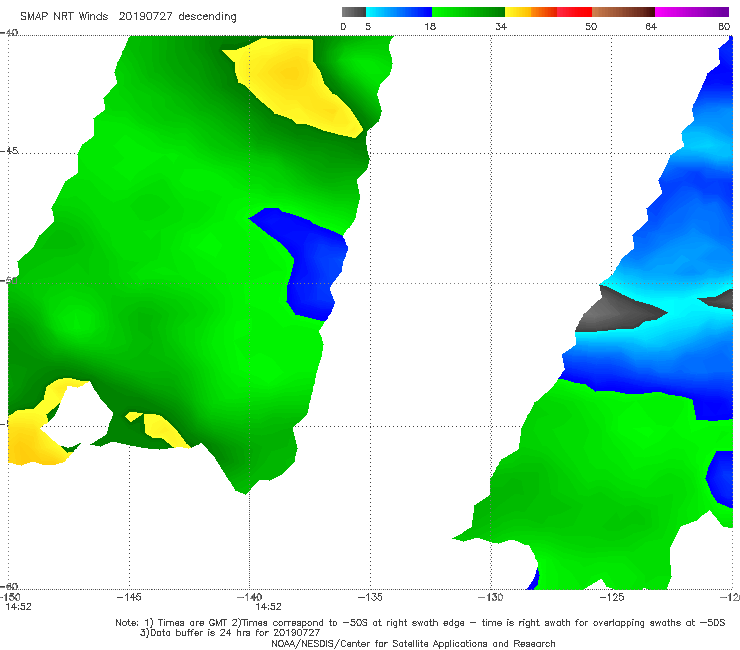
Task: Click the gray calm-wind patch near -125 longitude
Action: (x=616, y=312)
